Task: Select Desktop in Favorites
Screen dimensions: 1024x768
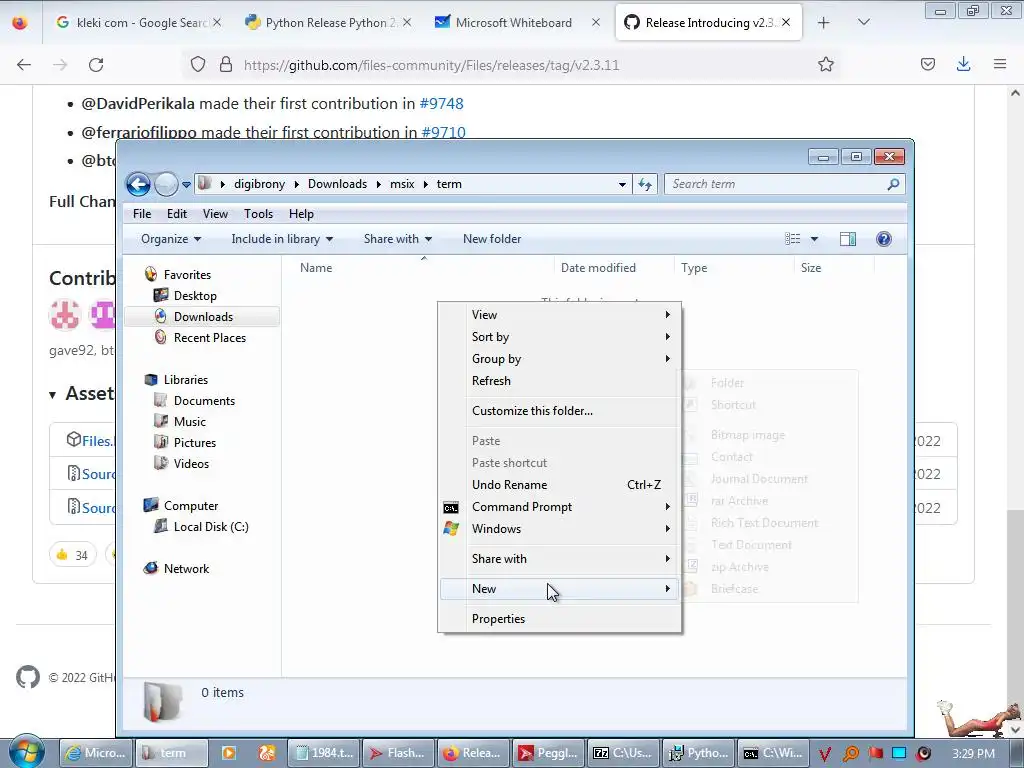Action: (195, 296)
